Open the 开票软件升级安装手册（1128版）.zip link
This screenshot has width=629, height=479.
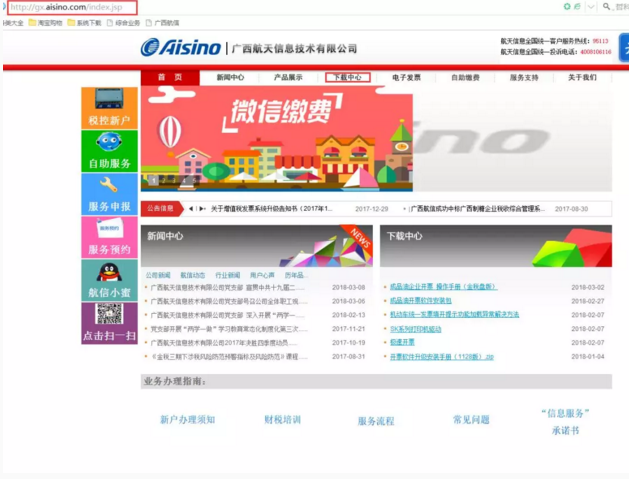click(442, 357)
